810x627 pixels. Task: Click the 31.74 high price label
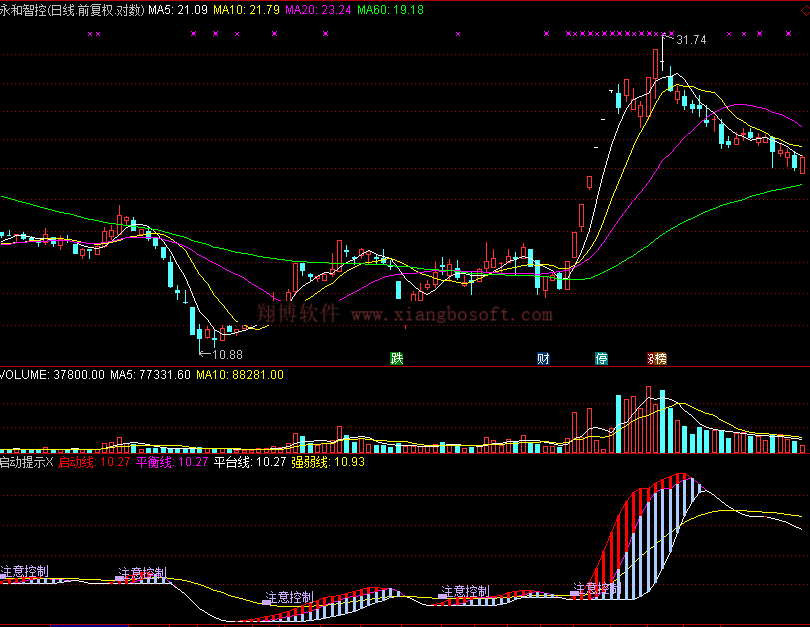(x=691, y=40)
